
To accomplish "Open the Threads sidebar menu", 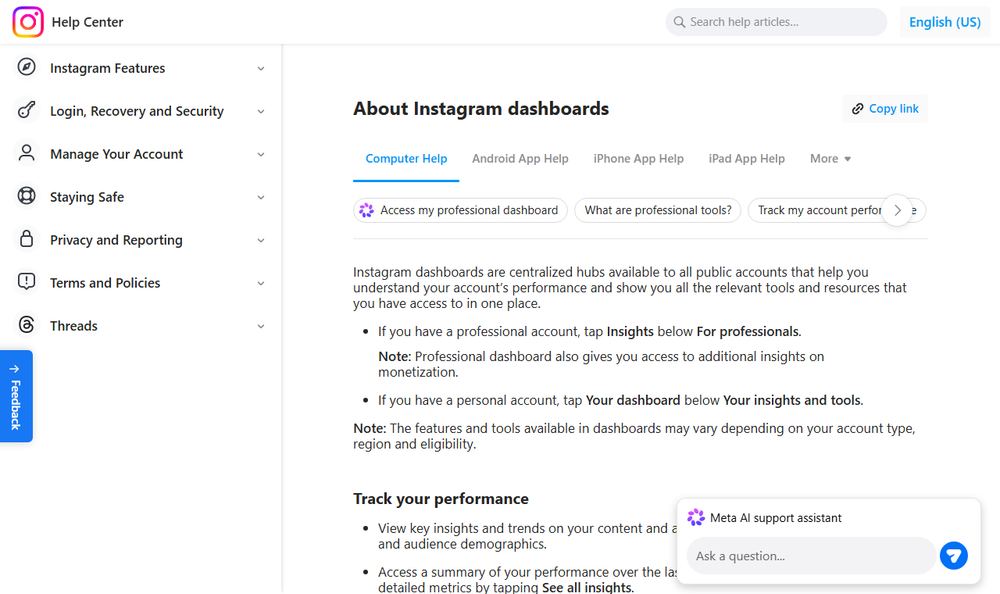I will 141,326.
